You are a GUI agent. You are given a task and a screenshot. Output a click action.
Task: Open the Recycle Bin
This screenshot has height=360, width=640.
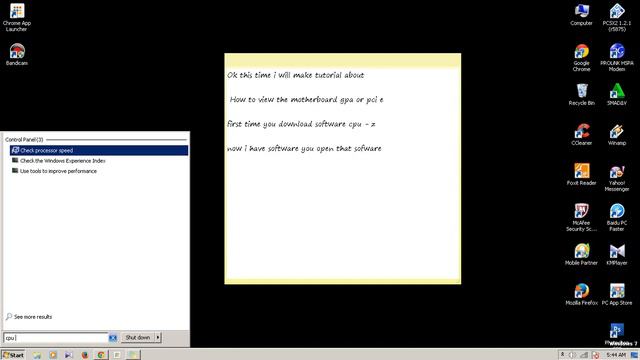[x=581, y=94]
